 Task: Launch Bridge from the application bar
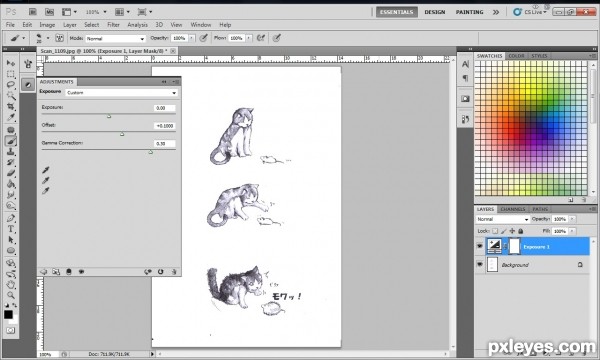33,12
